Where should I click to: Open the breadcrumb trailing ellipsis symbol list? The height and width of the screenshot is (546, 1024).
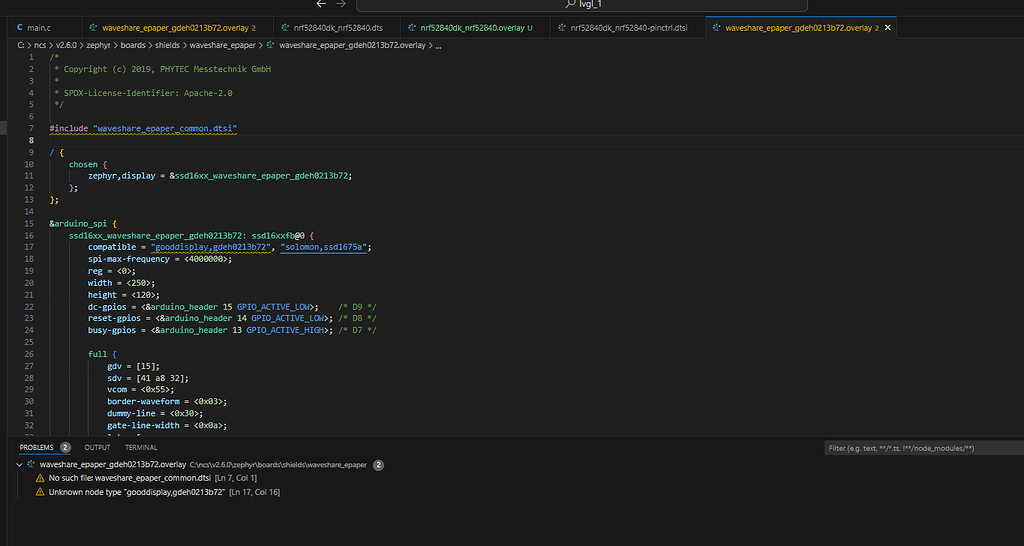pos(439,45)
